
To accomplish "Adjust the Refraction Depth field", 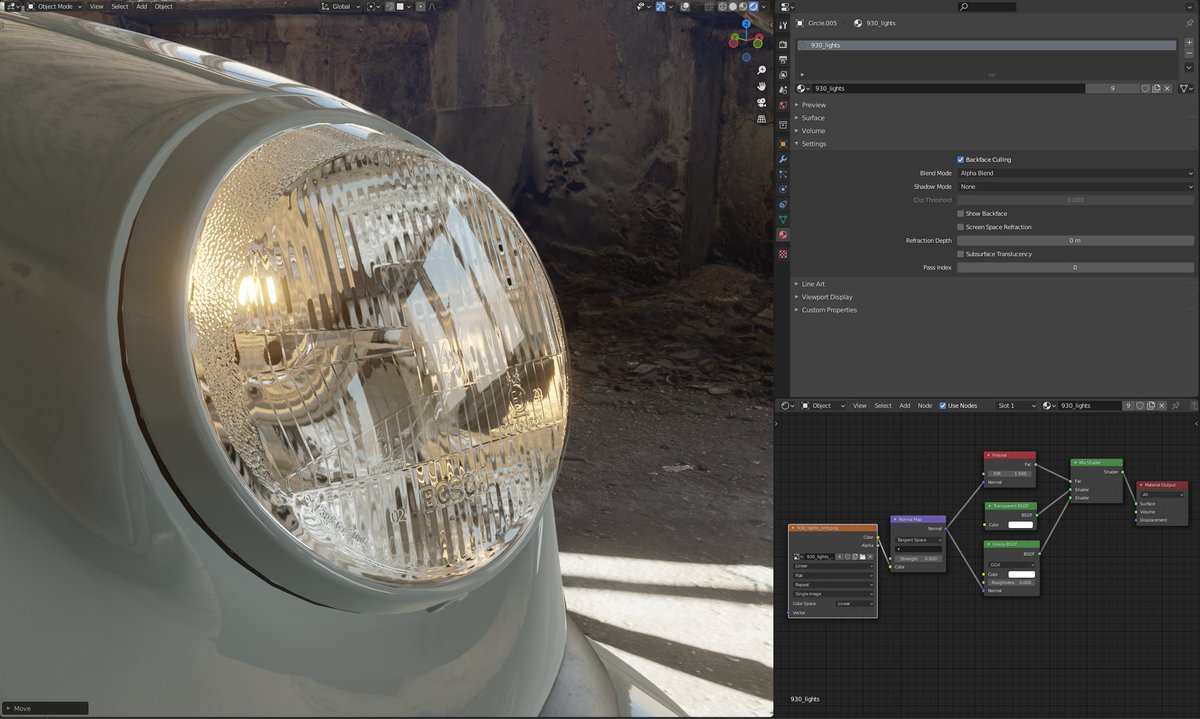I will 1075,241.
